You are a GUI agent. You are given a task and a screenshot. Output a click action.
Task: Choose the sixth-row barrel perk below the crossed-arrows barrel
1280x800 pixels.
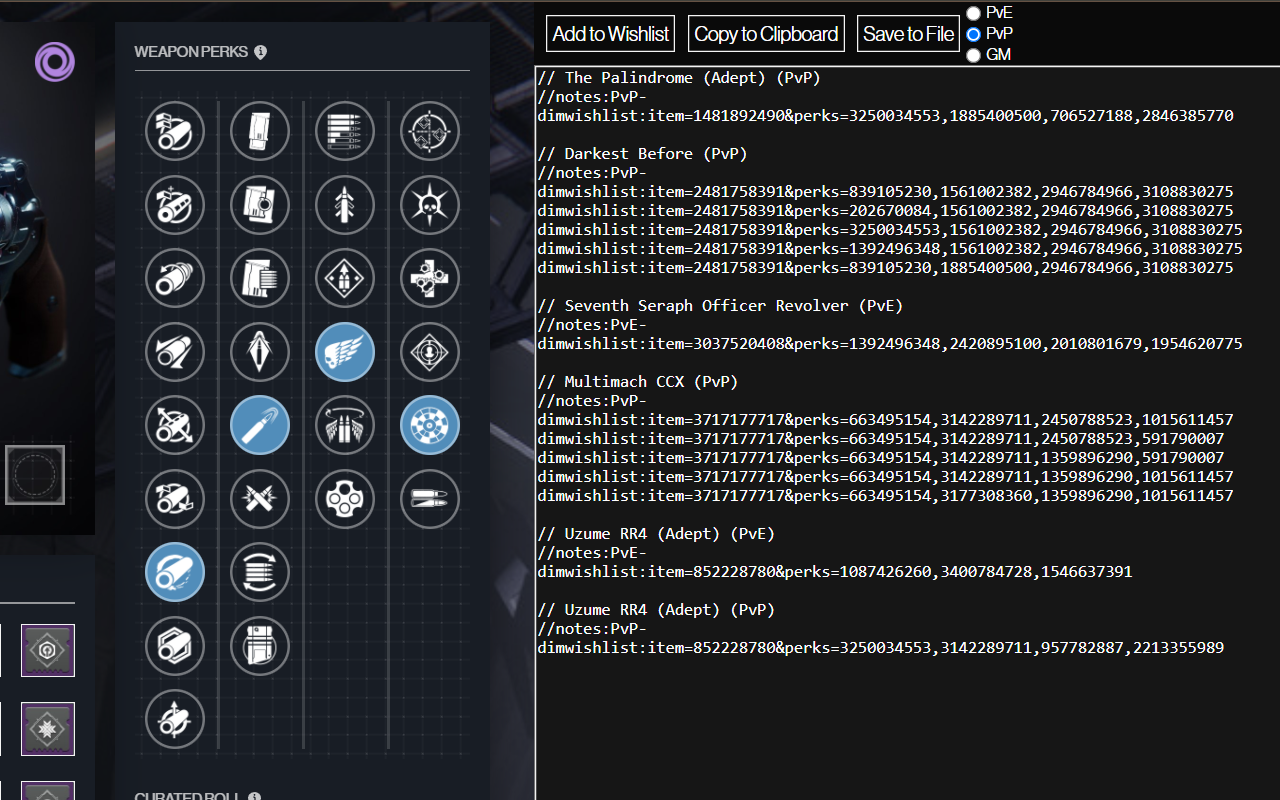pos(175,499)
